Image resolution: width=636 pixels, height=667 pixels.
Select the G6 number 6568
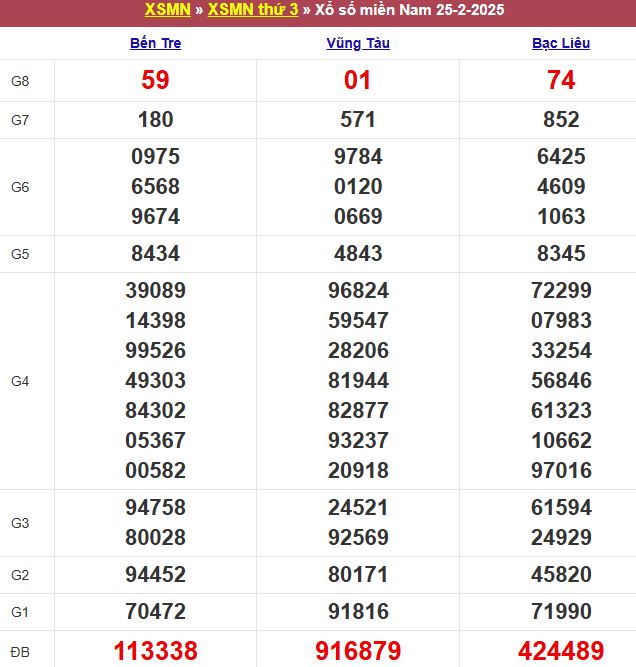pyautogui.click(x=155, y=186)
